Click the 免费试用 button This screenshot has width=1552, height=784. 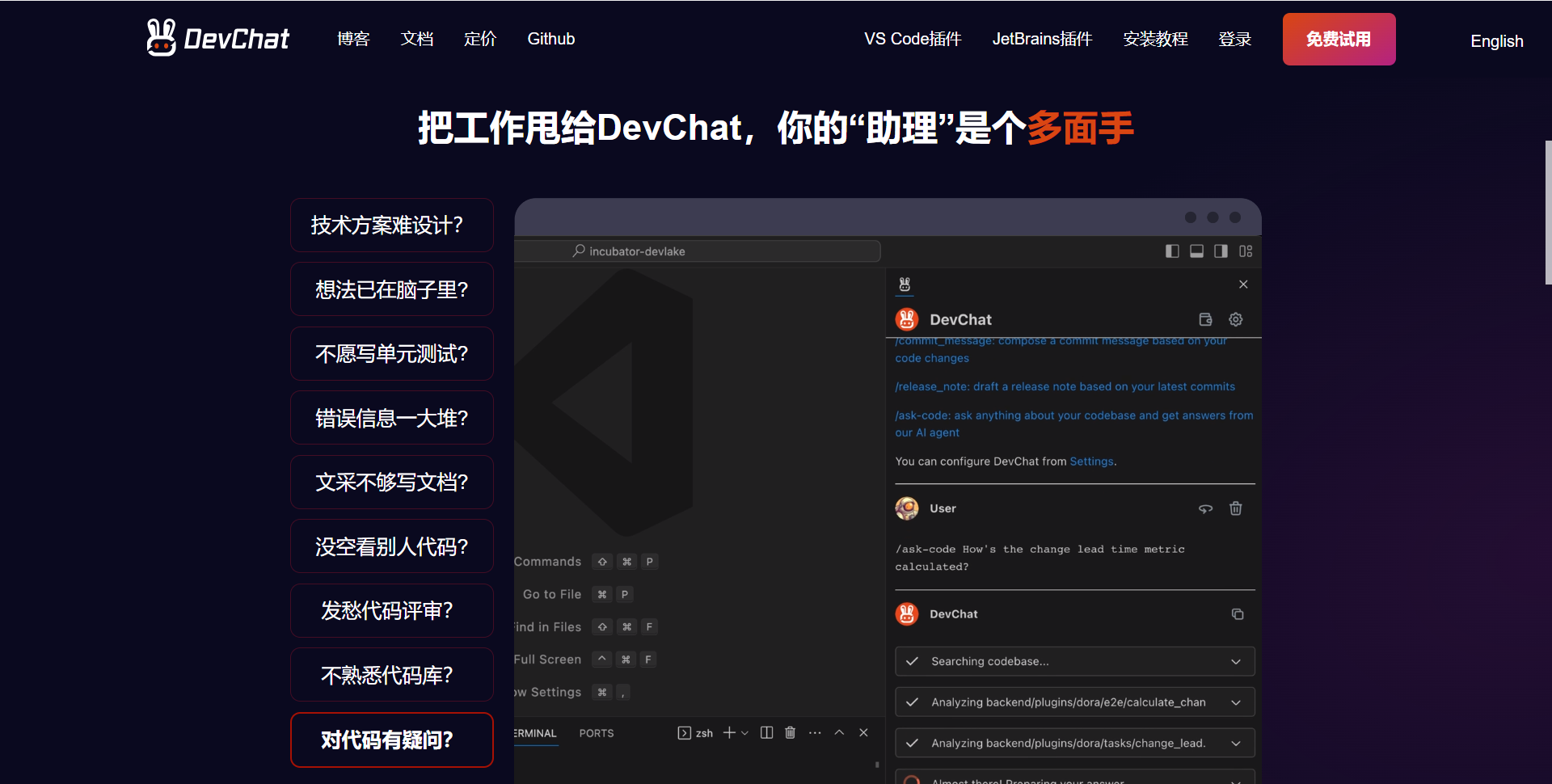pos(1338,39)
